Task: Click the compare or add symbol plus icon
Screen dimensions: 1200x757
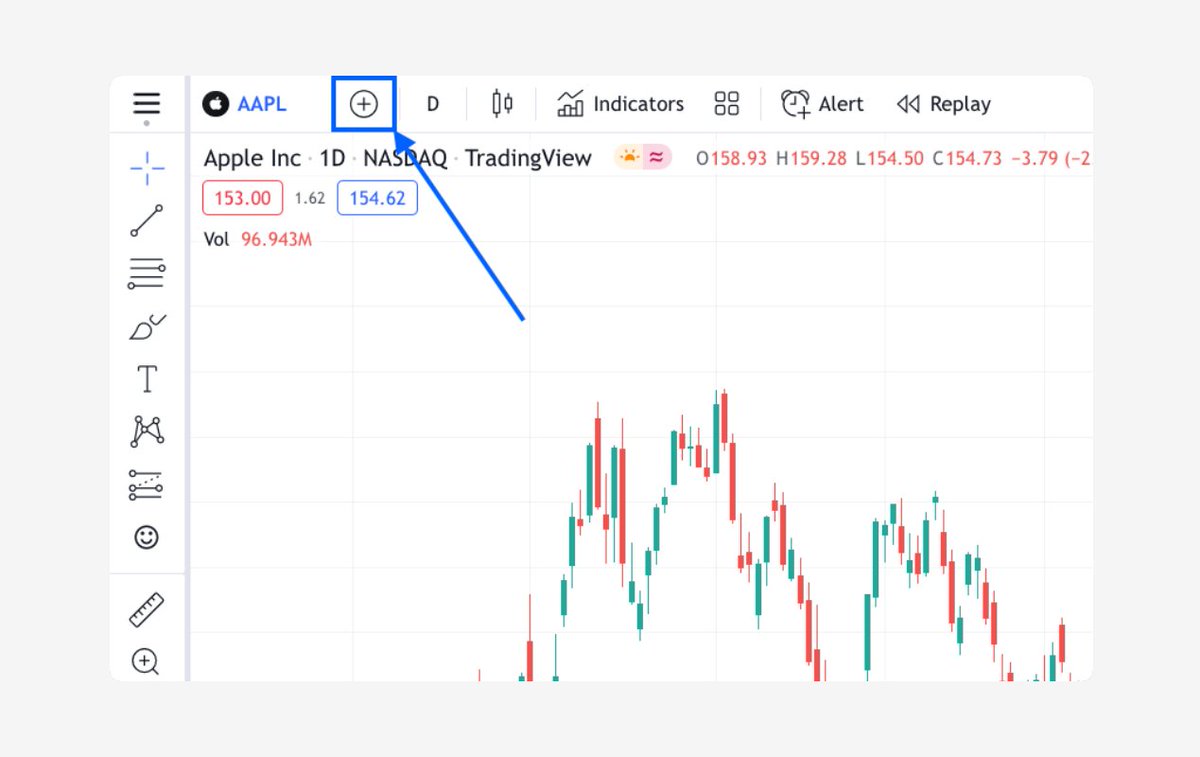Action: (364, 104)
